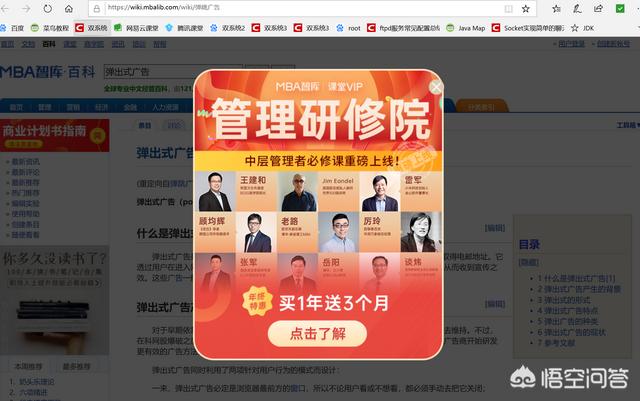Click the browser refresh icon

click(48, 8)
